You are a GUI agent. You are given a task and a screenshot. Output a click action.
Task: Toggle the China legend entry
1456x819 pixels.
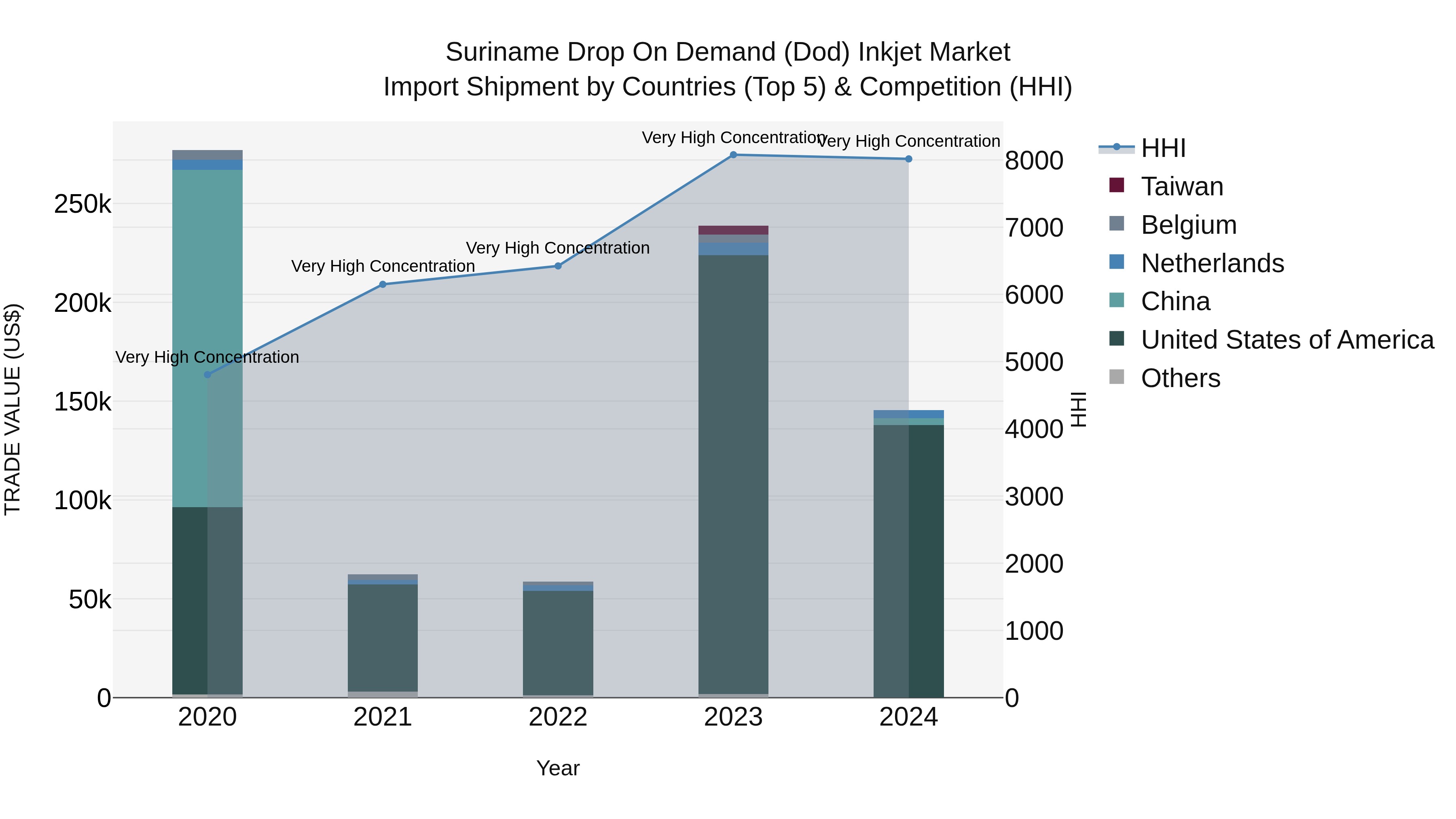coord(1159,301)
